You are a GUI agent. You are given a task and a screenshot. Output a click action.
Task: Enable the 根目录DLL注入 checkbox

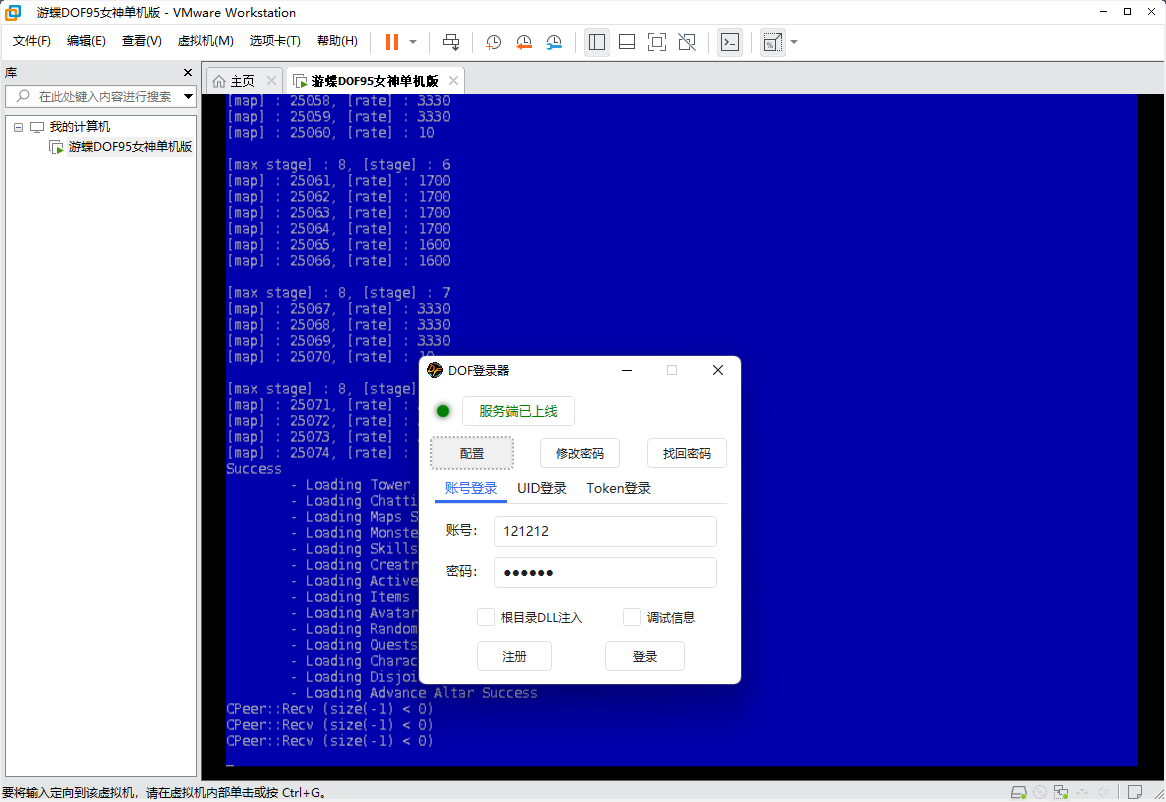pyautogui.click(x=486, y=617)
